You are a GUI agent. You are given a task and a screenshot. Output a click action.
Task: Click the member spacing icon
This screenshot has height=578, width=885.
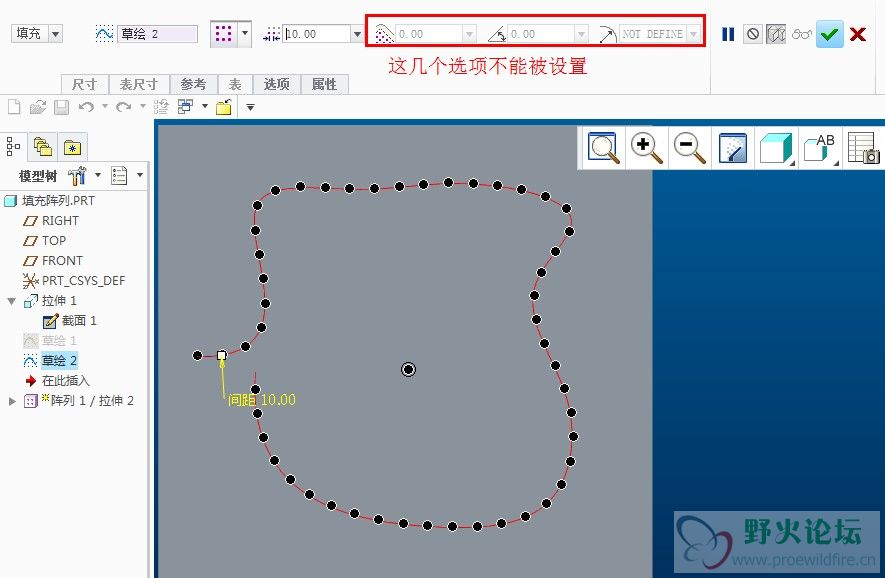(x=271, y=34)
